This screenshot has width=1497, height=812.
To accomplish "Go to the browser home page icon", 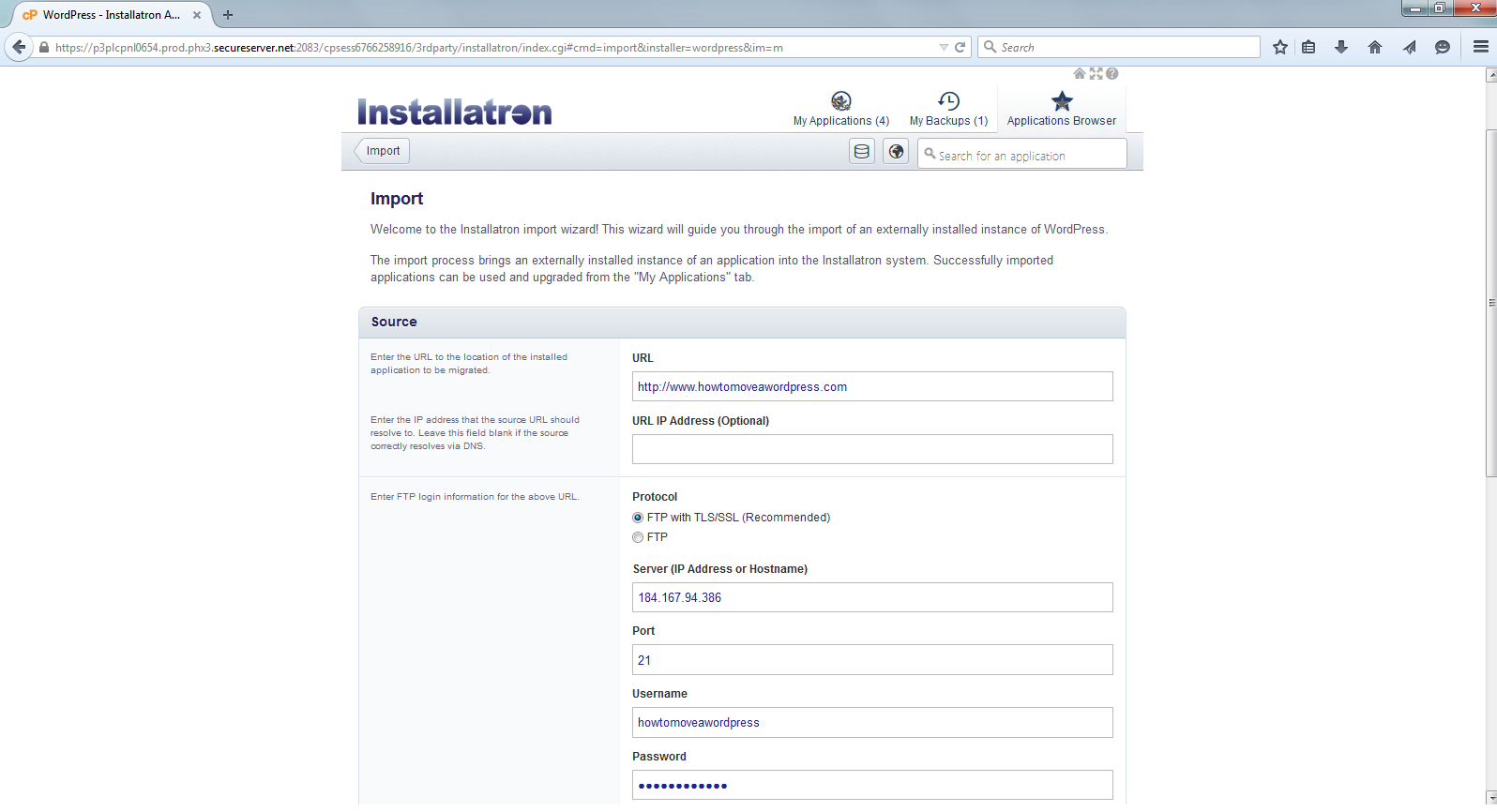I will pyautogui.click(x=1375, y=47).
